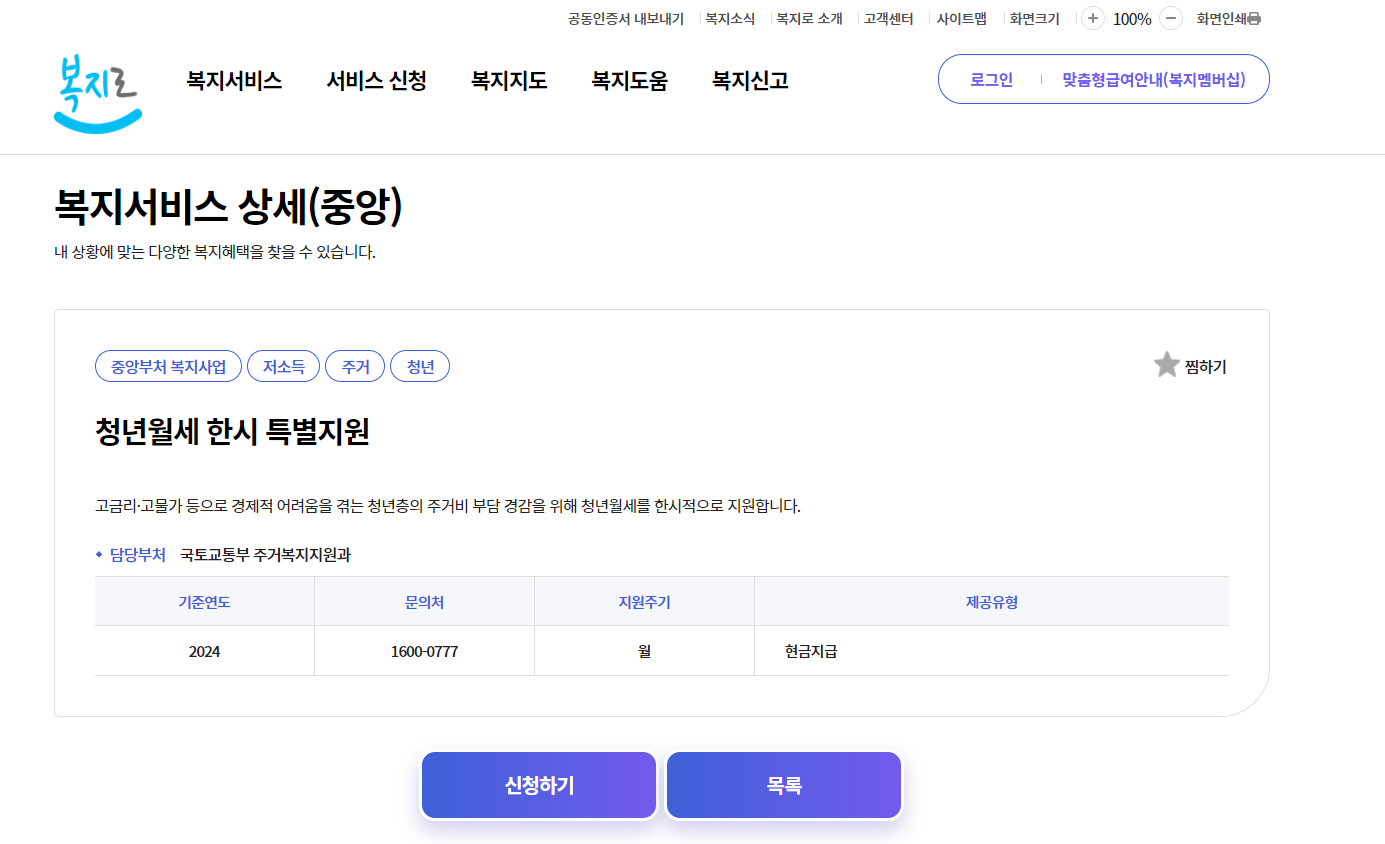Open the 사이트맵 page

pyautogui.click(x=964, y=18)
